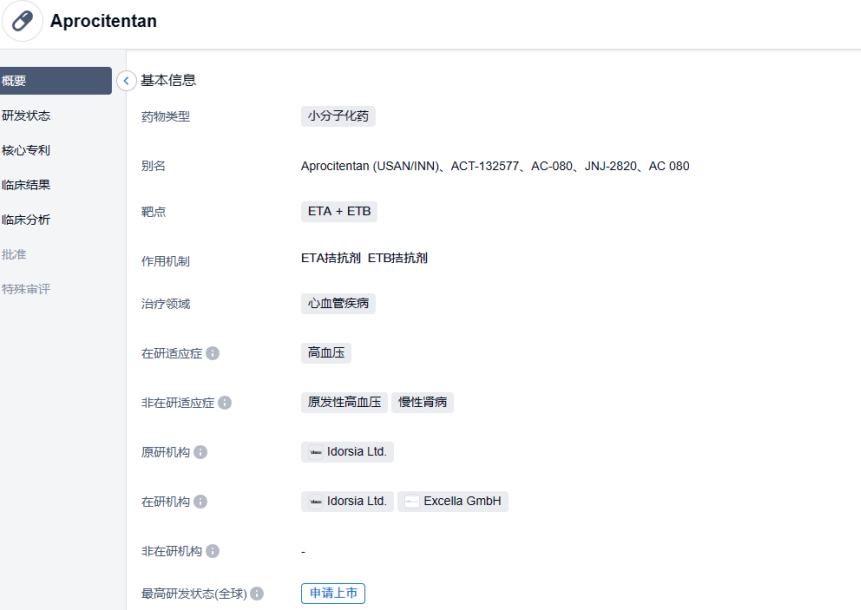The width and height of the screenshot is (861, 610).
Task: Click the 小分子化药 drug type tag
Action: [x=338, y=116]
